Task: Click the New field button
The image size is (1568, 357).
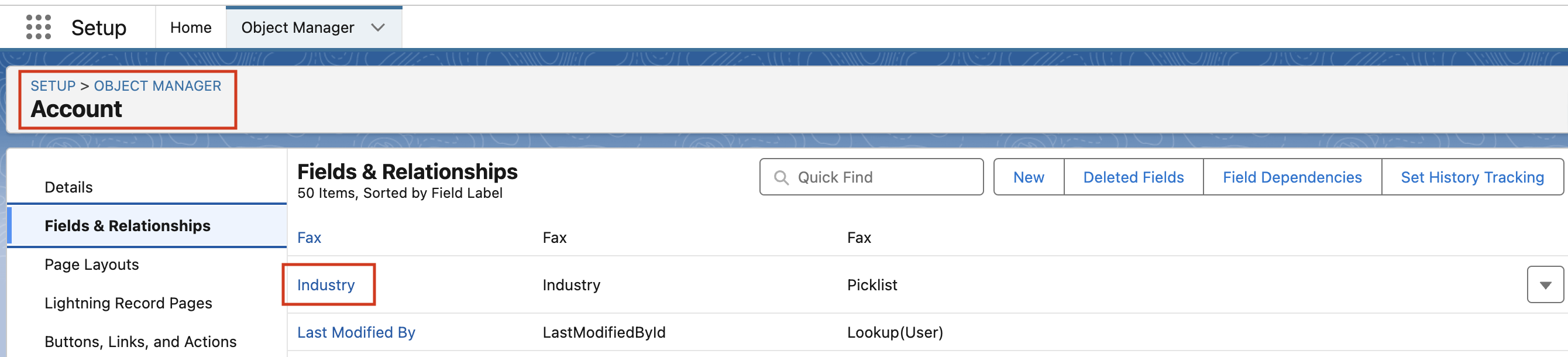Action: click(x=1028, y=177)
